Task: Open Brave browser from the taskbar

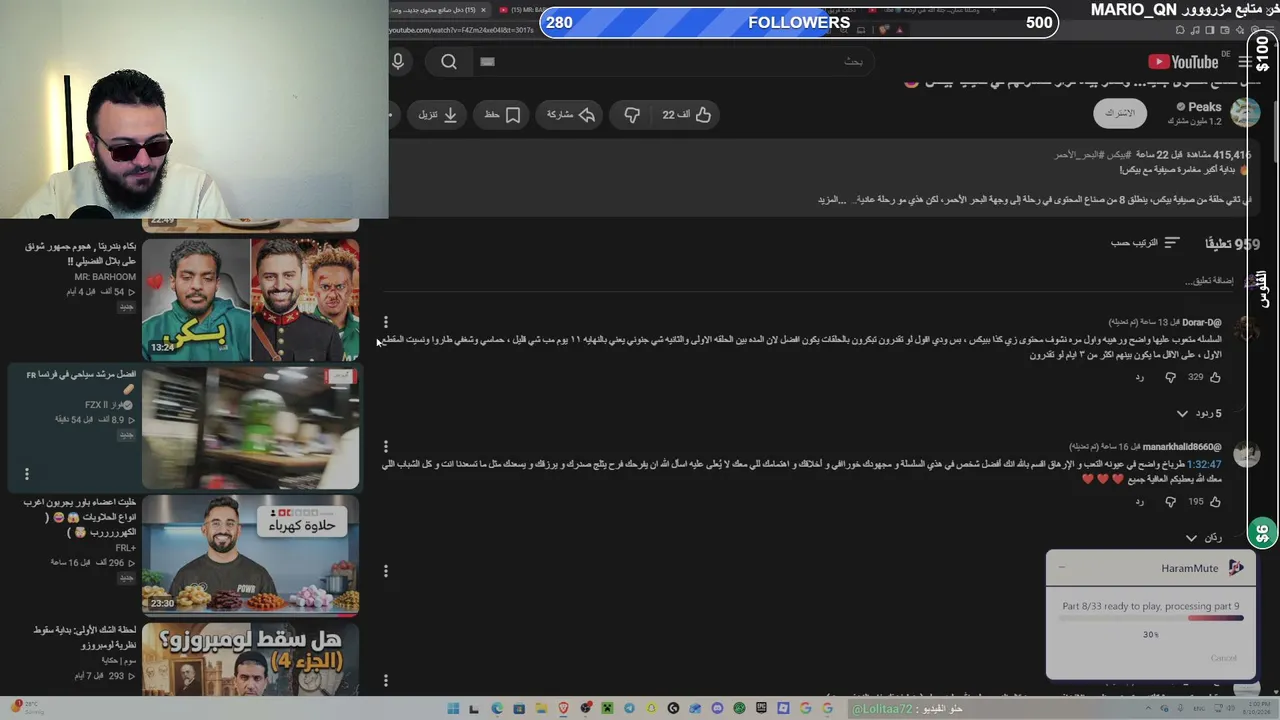Action: point(563,709)
